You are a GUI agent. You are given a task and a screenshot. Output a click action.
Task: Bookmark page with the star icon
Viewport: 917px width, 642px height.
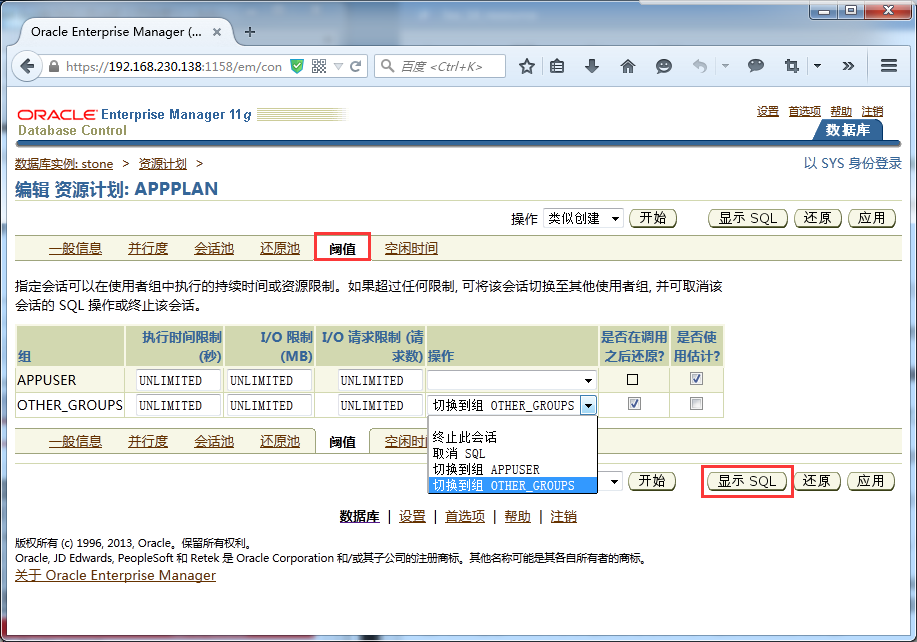527,66
